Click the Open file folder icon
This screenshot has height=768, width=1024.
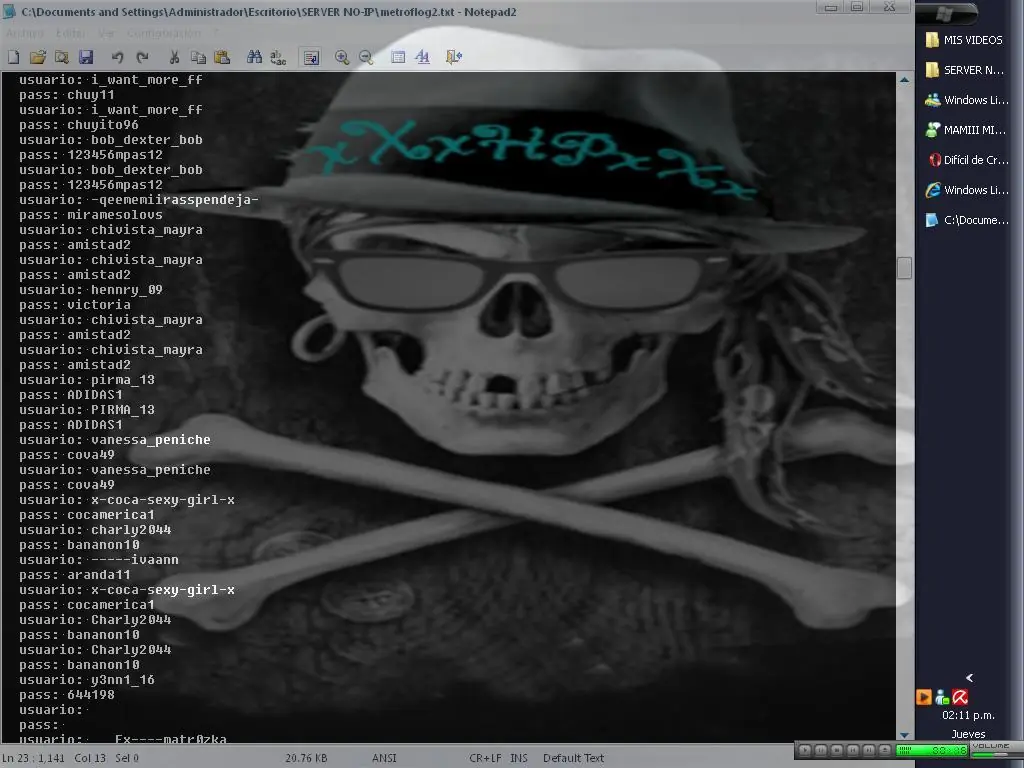pyautogui.click(x=37, y=57)
